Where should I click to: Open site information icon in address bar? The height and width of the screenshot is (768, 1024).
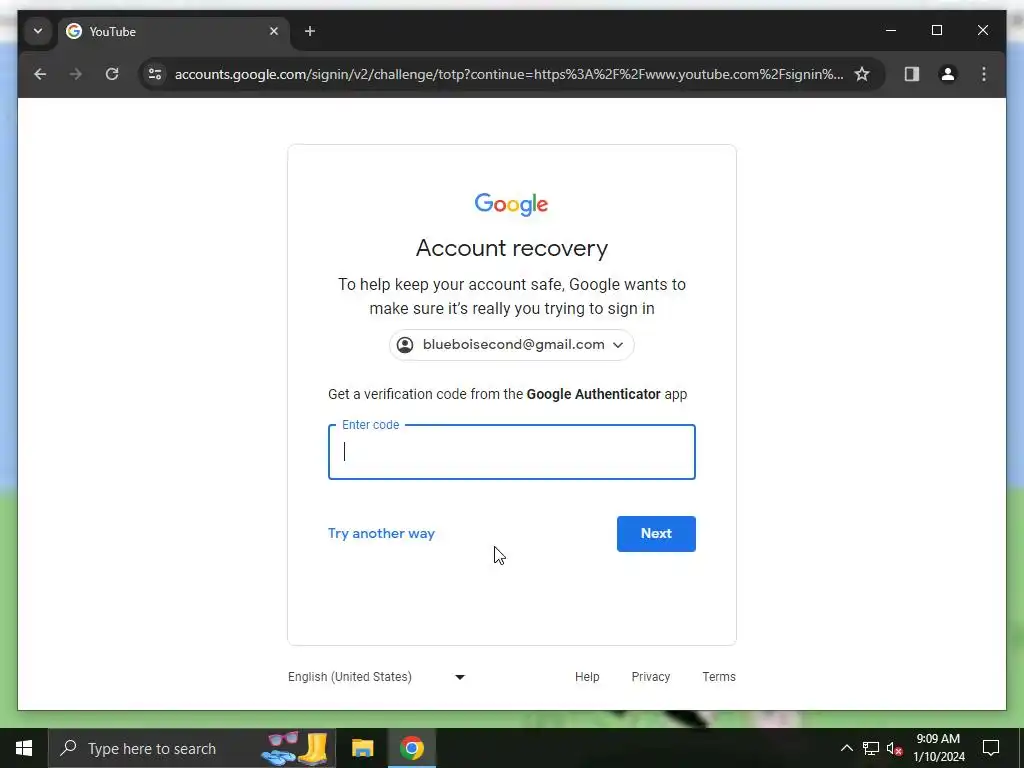(x=155, y=74)
